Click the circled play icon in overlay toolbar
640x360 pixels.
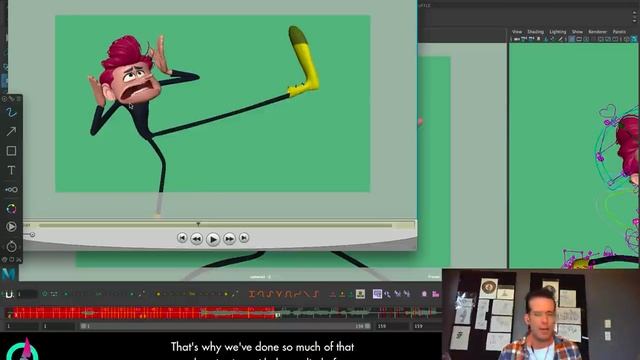click(x=11, y=227)
